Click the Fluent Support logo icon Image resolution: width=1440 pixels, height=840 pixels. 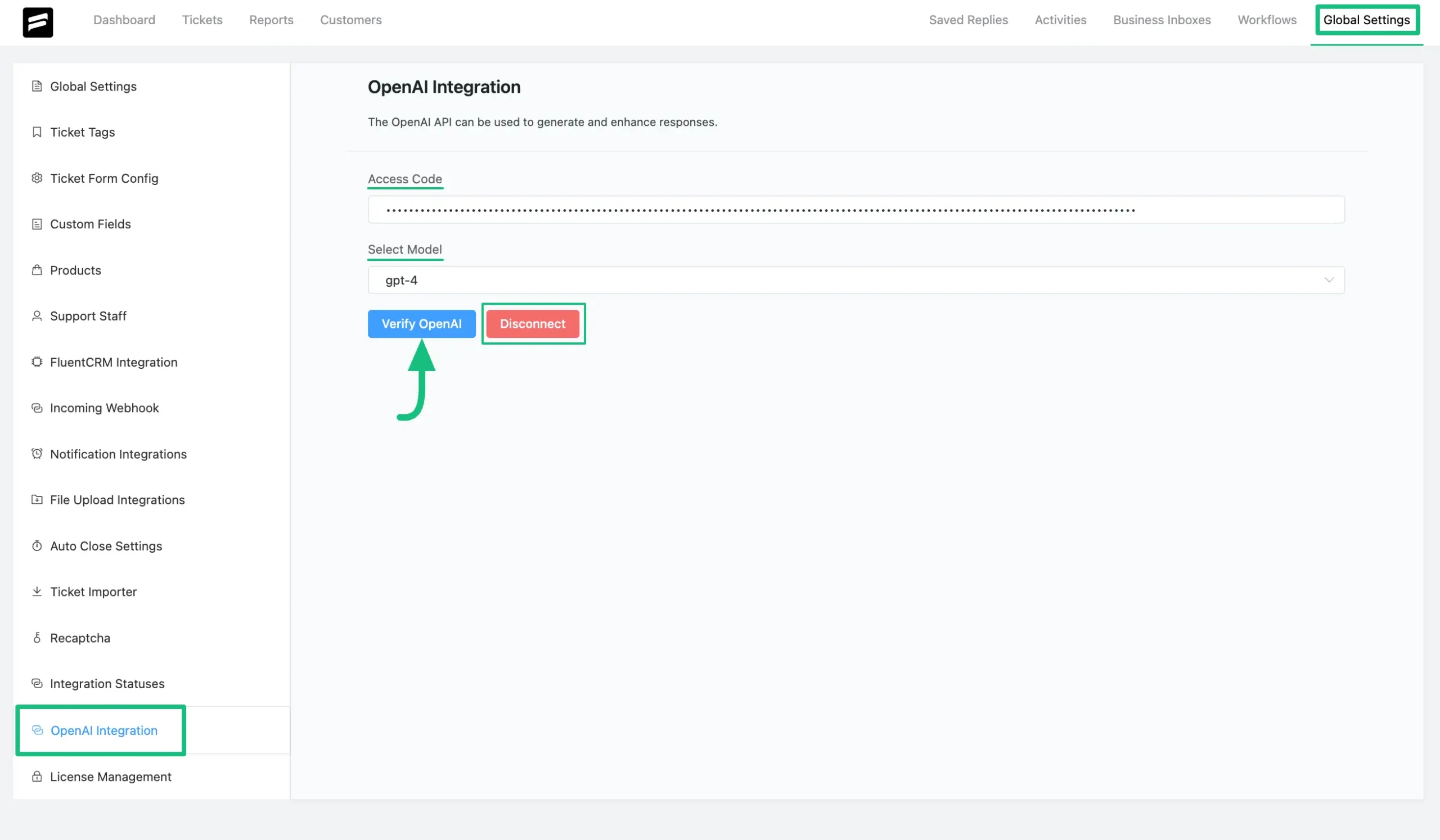(x=38, y=22)
